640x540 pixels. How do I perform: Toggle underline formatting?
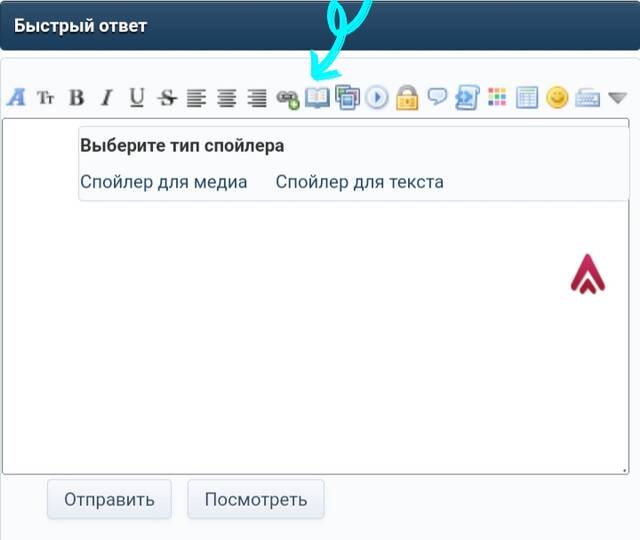[137, 98]
